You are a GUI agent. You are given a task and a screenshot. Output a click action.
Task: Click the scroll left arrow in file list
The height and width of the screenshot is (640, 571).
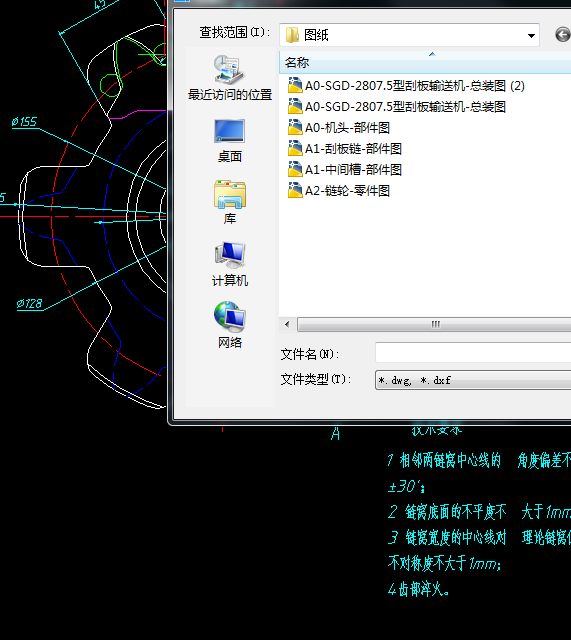[x=287, y=324]
